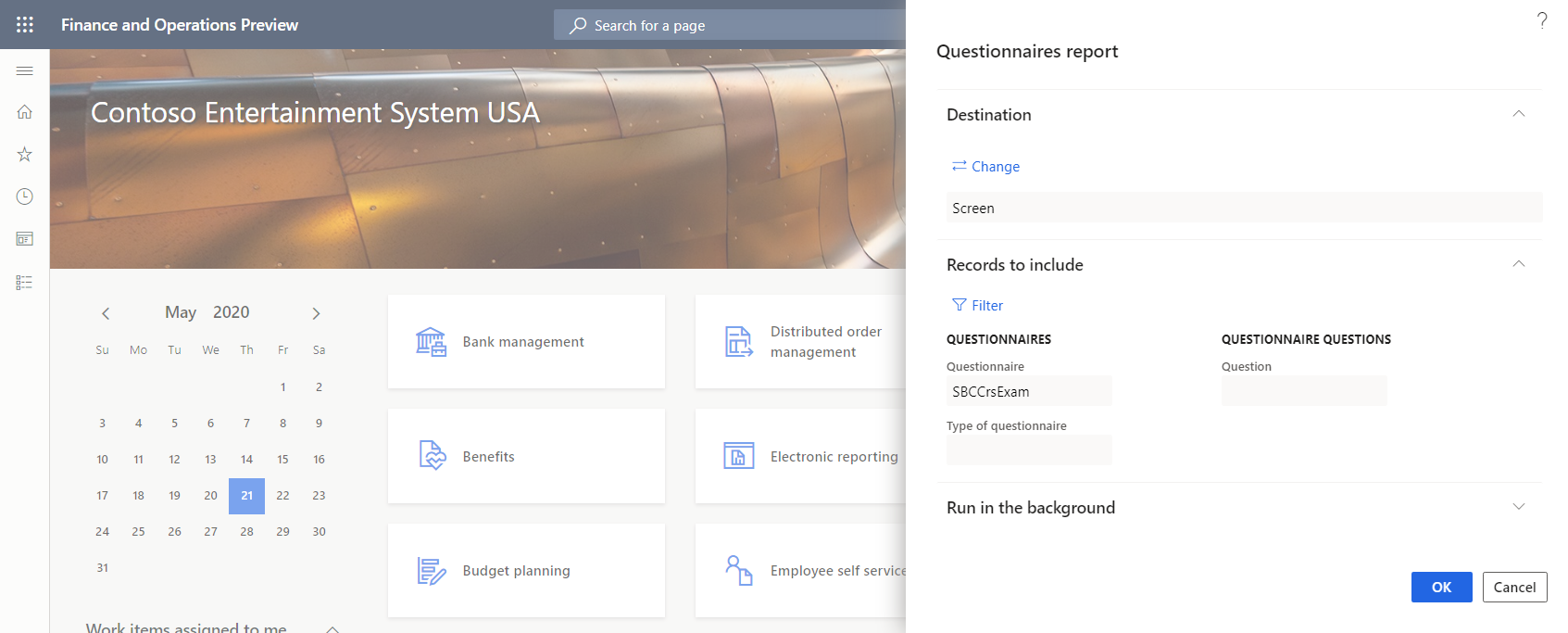
Task: Click the Question input field
Action: coord(1304,391)
